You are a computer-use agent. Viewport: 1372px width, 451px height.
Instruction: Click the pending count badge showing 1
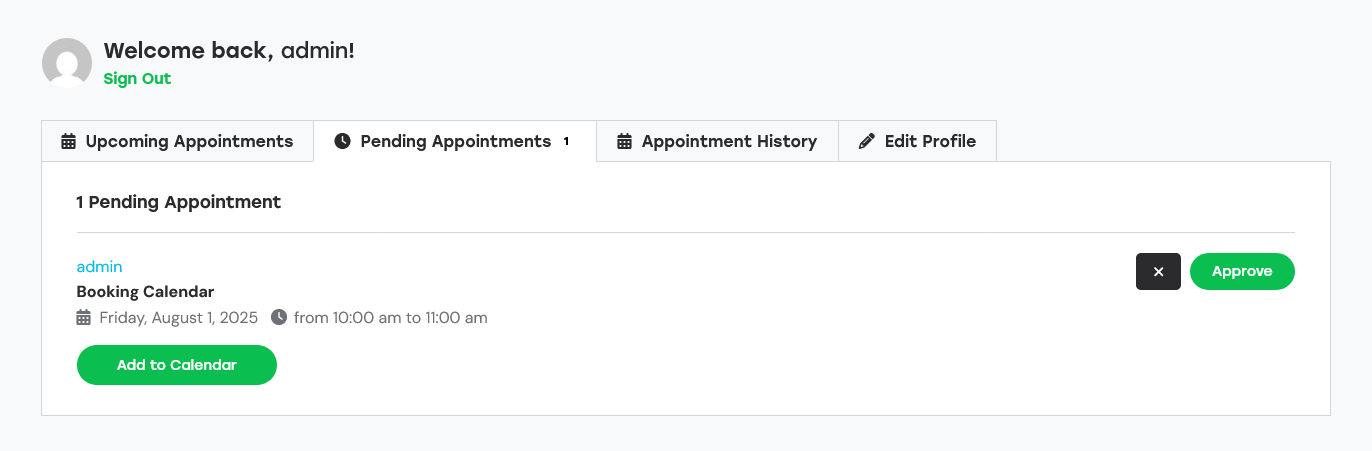click(566, 141)
